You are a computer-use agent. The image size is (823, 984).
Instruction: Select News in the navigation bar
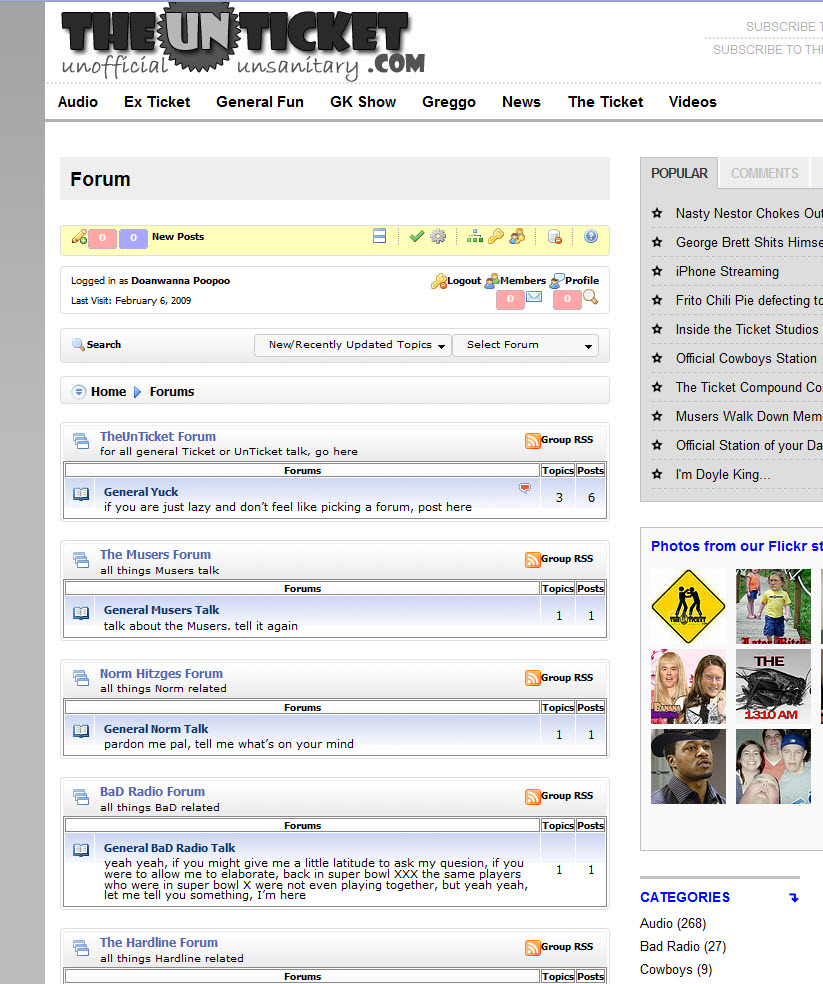tap(521, 102)
